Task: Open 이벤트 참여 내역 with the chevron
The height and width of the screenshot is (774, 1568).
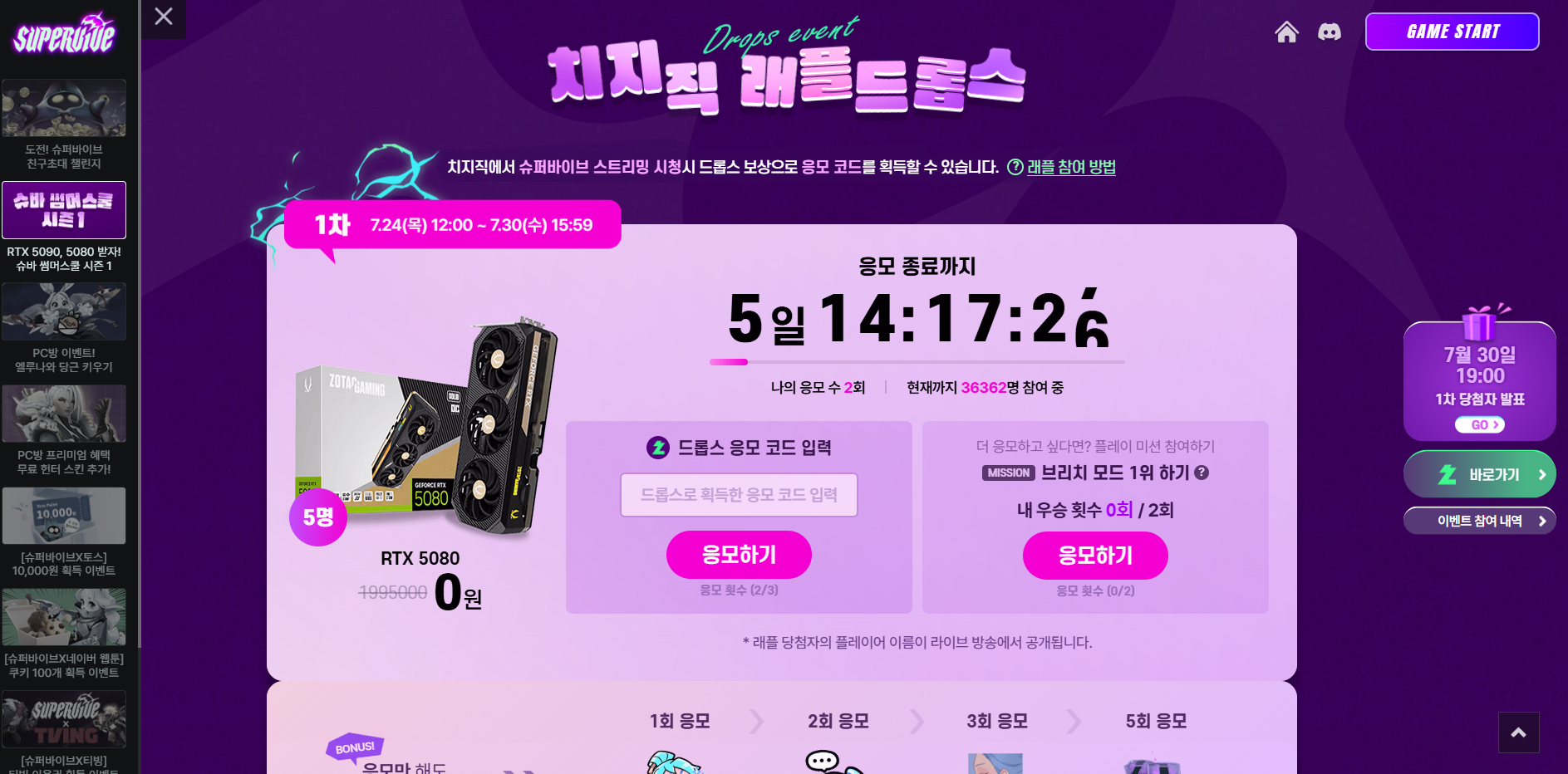Action: 1479,521
